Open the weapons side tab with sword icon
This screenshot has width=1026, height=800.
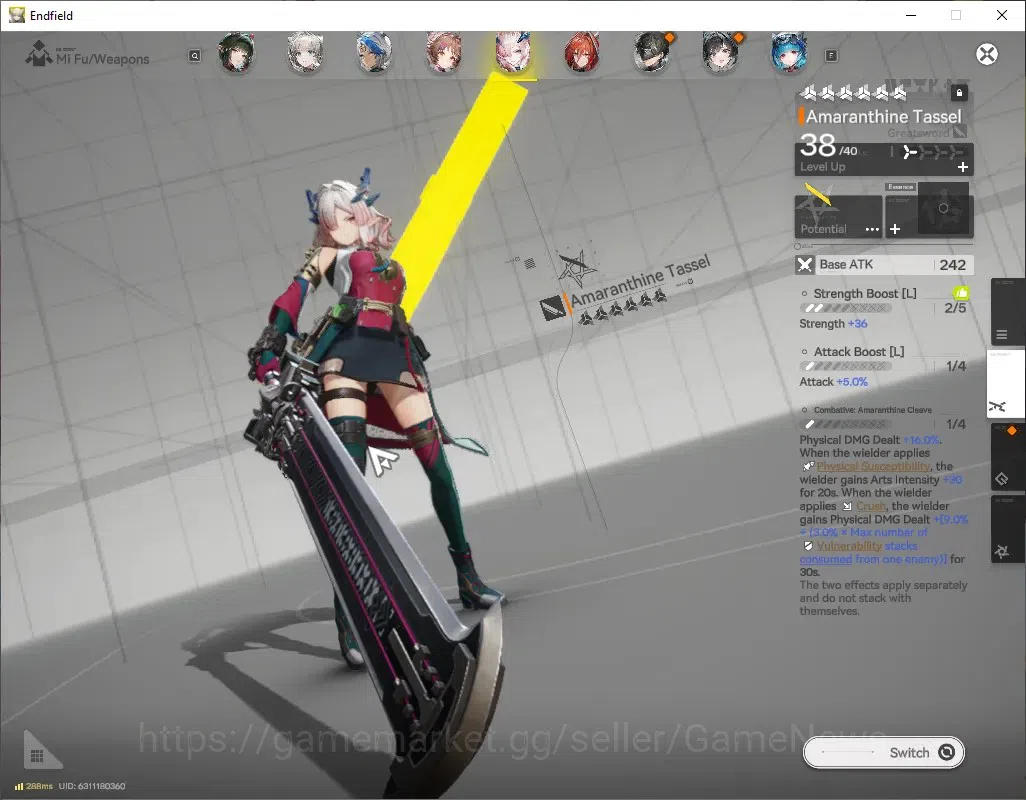[998, 406]
